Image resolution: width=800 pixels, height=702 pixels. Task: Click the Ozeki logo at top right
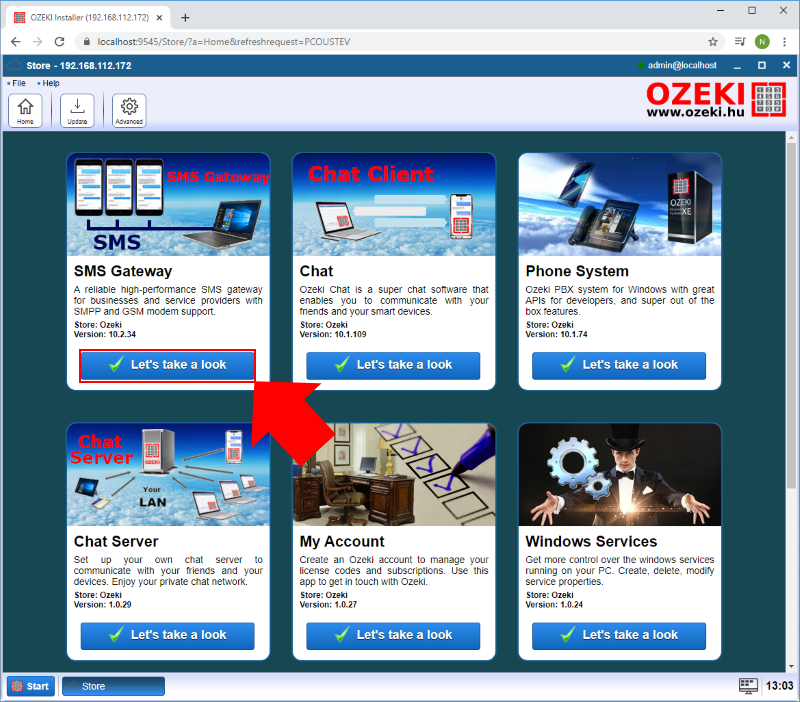(x=716, y=99)
